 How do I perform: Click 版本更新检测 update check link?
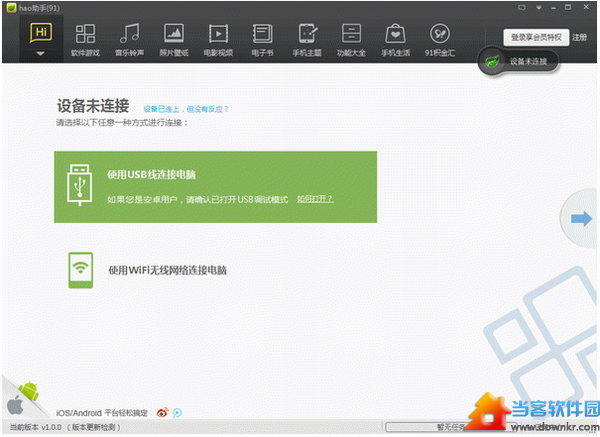pyautogui.click(x=94, y=427)
